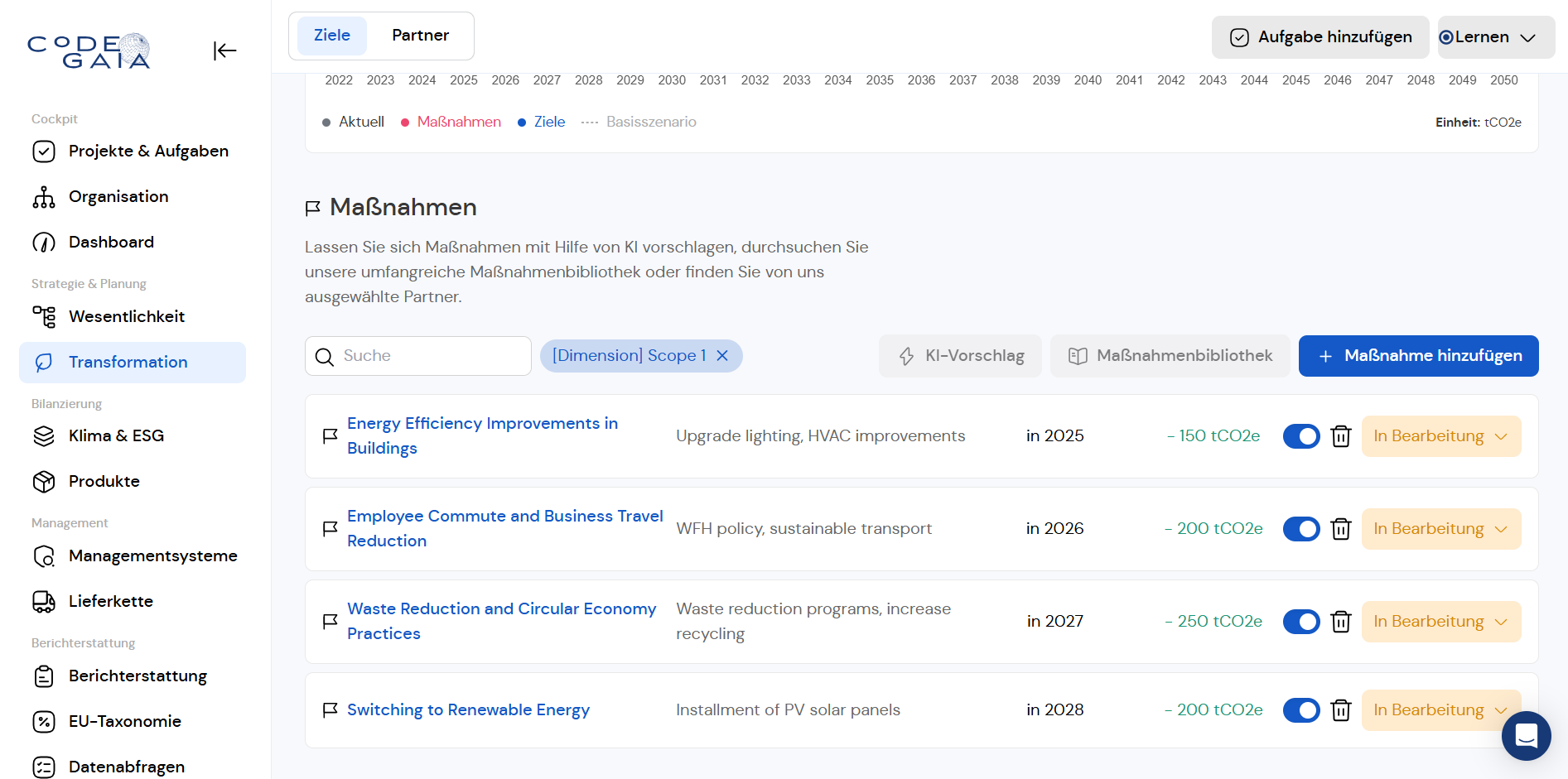Collapse the sidebar with the arrow icon
The image size is (1568, 779).
pos(224,51)
